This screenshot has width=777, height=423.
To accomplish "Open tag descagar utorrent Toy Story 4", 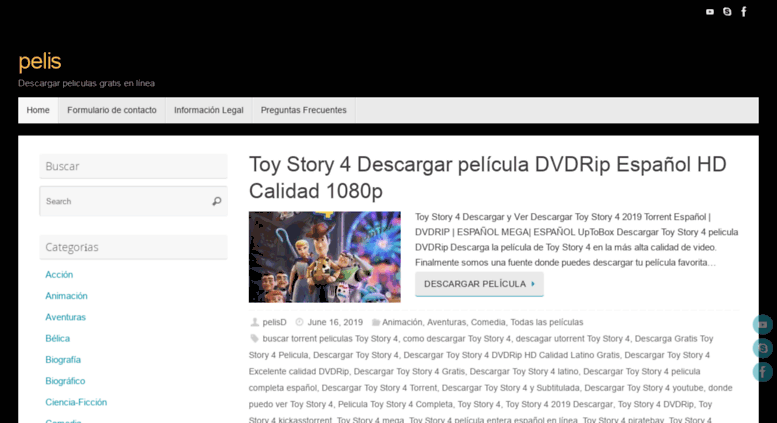I will tap(573, 339).
